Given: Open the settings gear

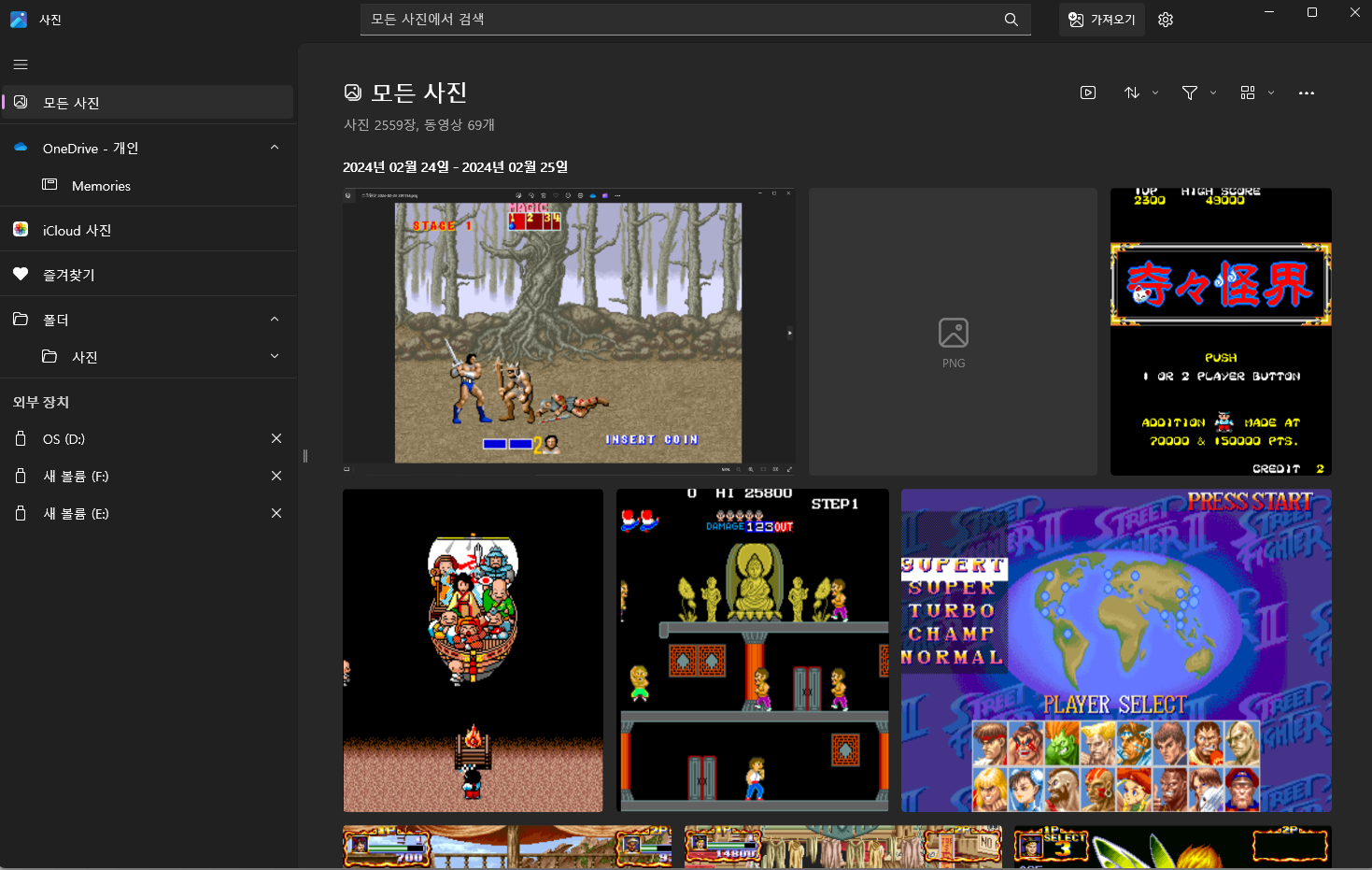Looking at the screenshot, I should pyautogui.click(x=1166, y=20).
